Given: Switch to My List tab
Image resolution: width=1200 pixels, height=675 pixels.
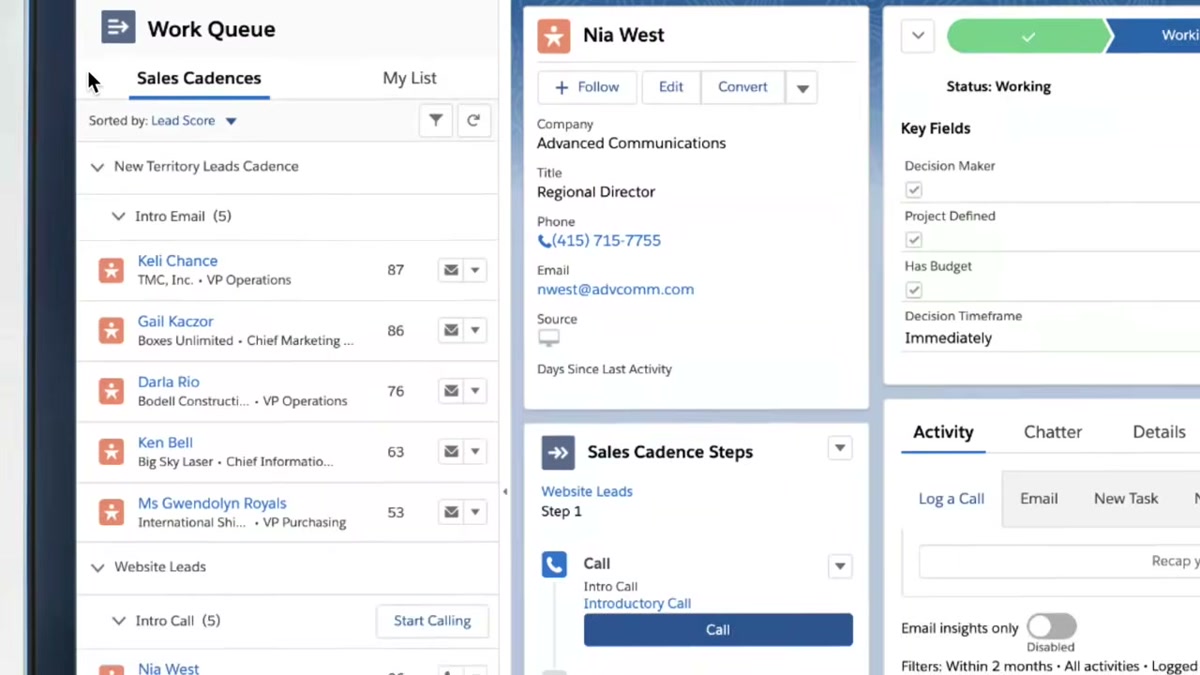Looking at the screenshot, I should coord(410,78).
